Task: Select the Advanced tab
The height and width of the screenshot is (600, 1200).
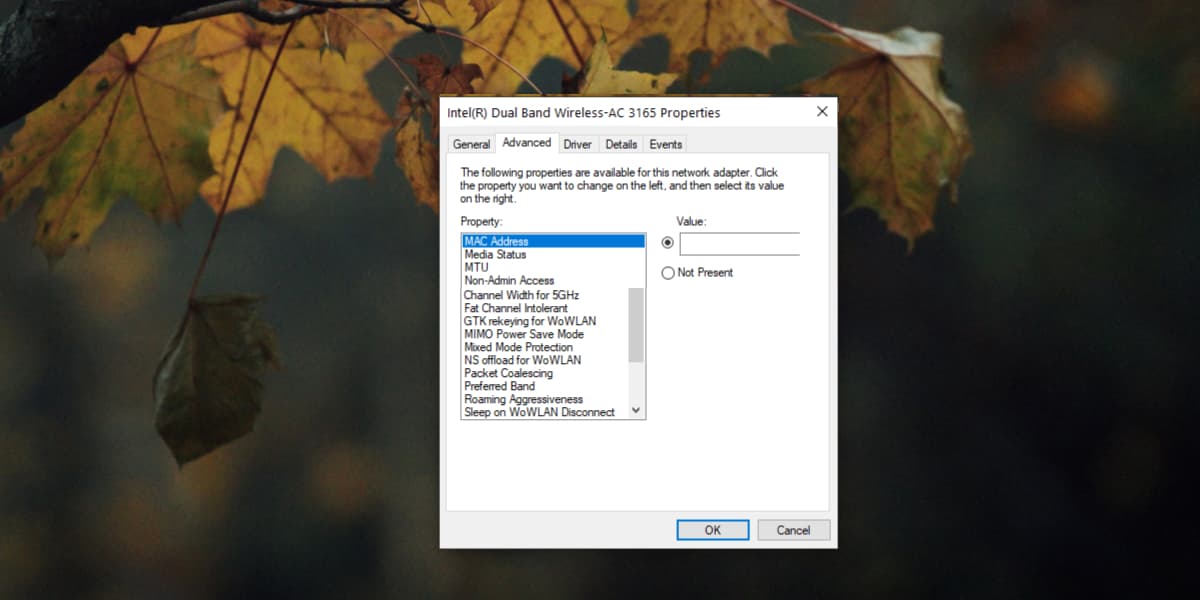Action: [527, 143]
